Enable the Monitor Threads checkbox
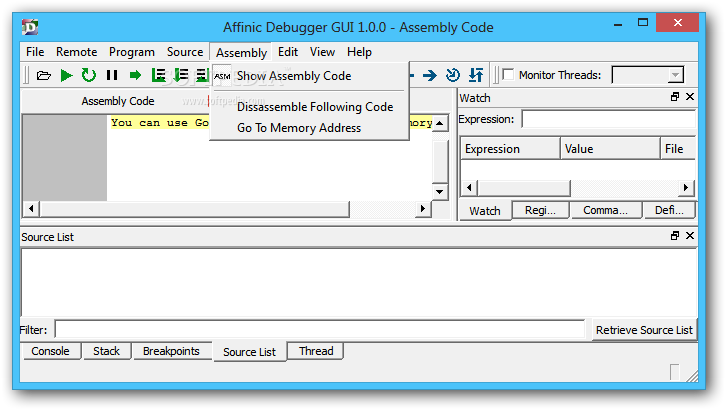 pos(508,75)
